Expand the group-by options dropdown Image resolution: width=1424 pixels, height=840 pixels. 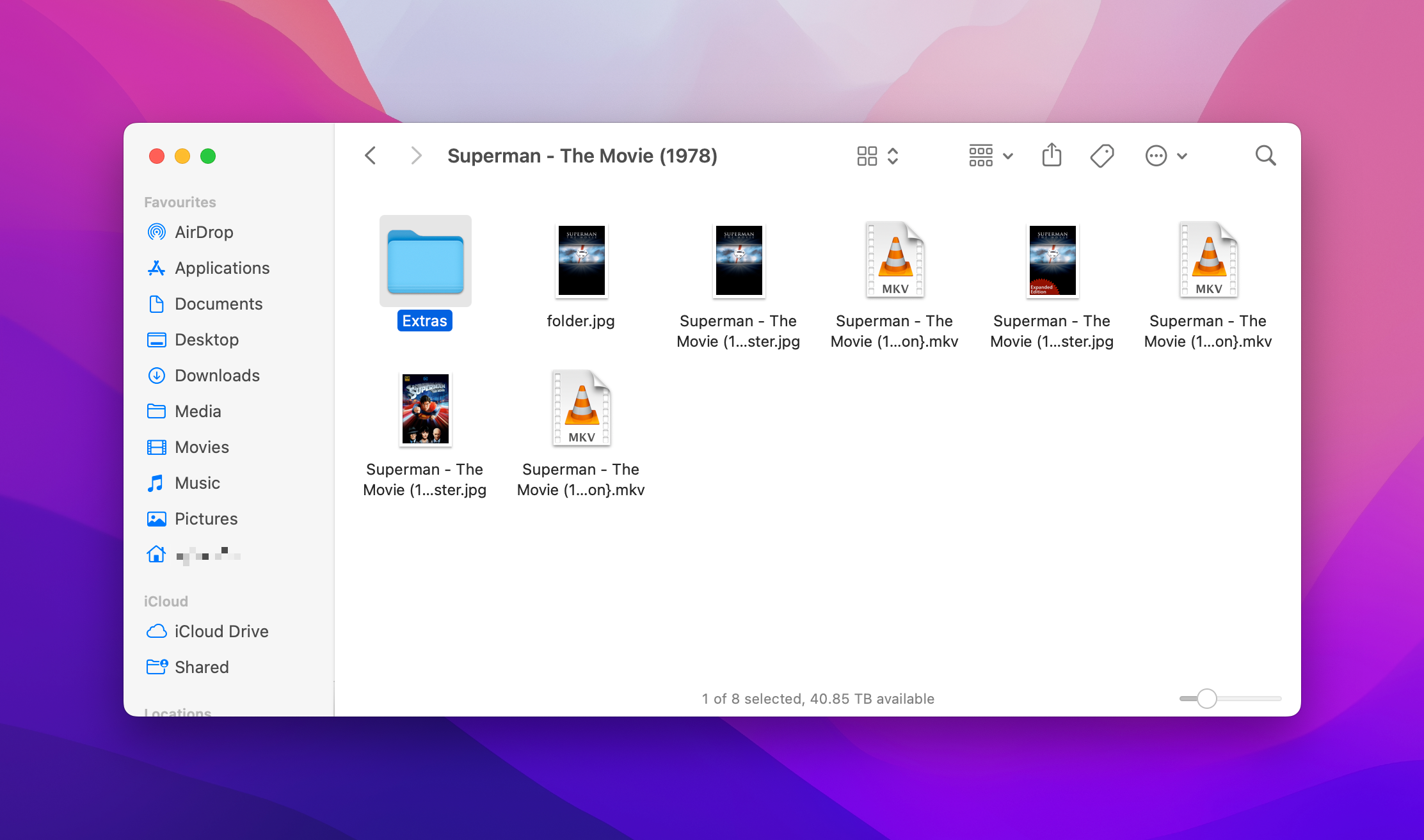[x=990, y=155]
